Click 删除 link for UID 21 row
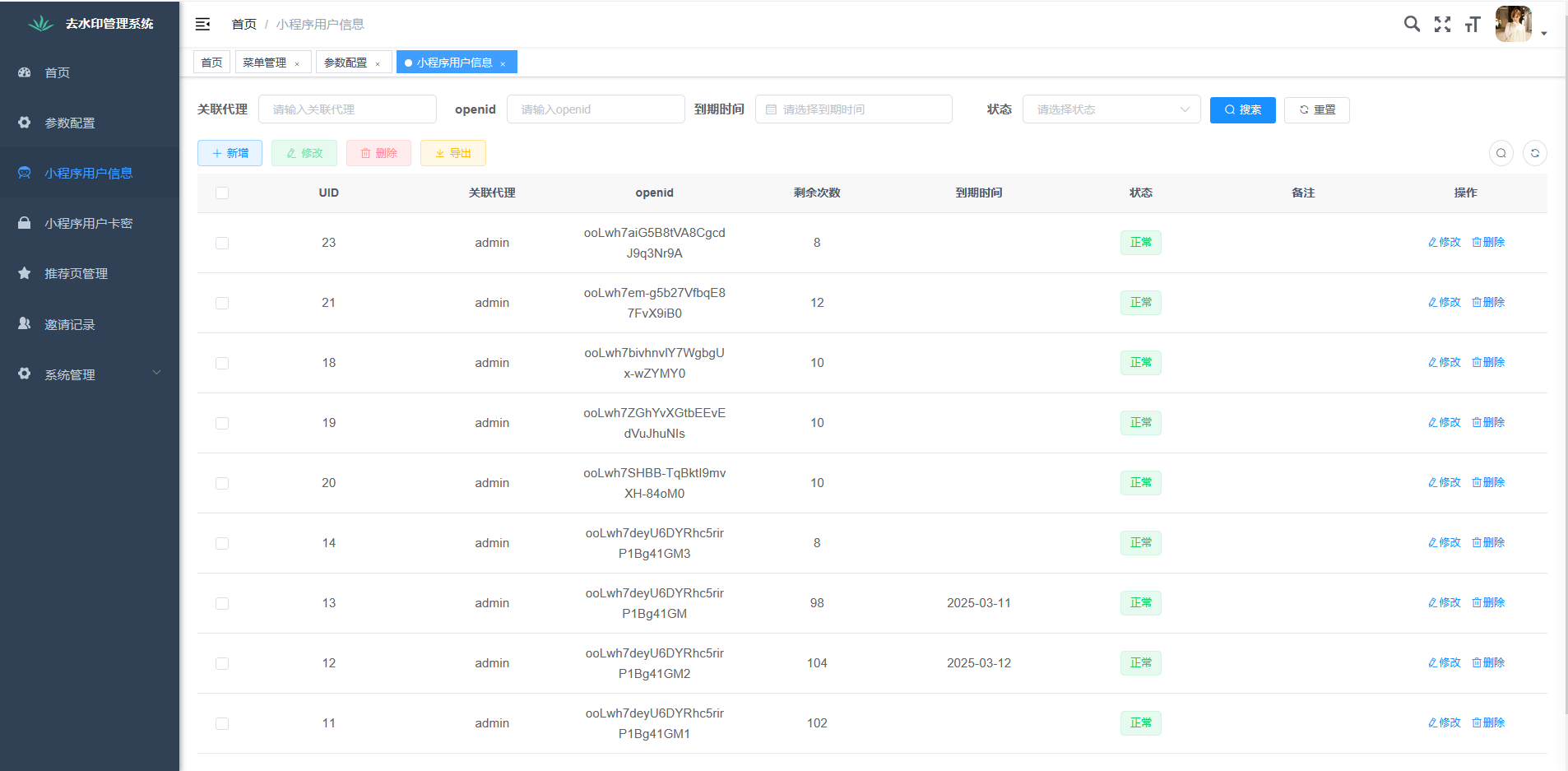This screenshot has height=771, width=1568. pos(1488,302)
